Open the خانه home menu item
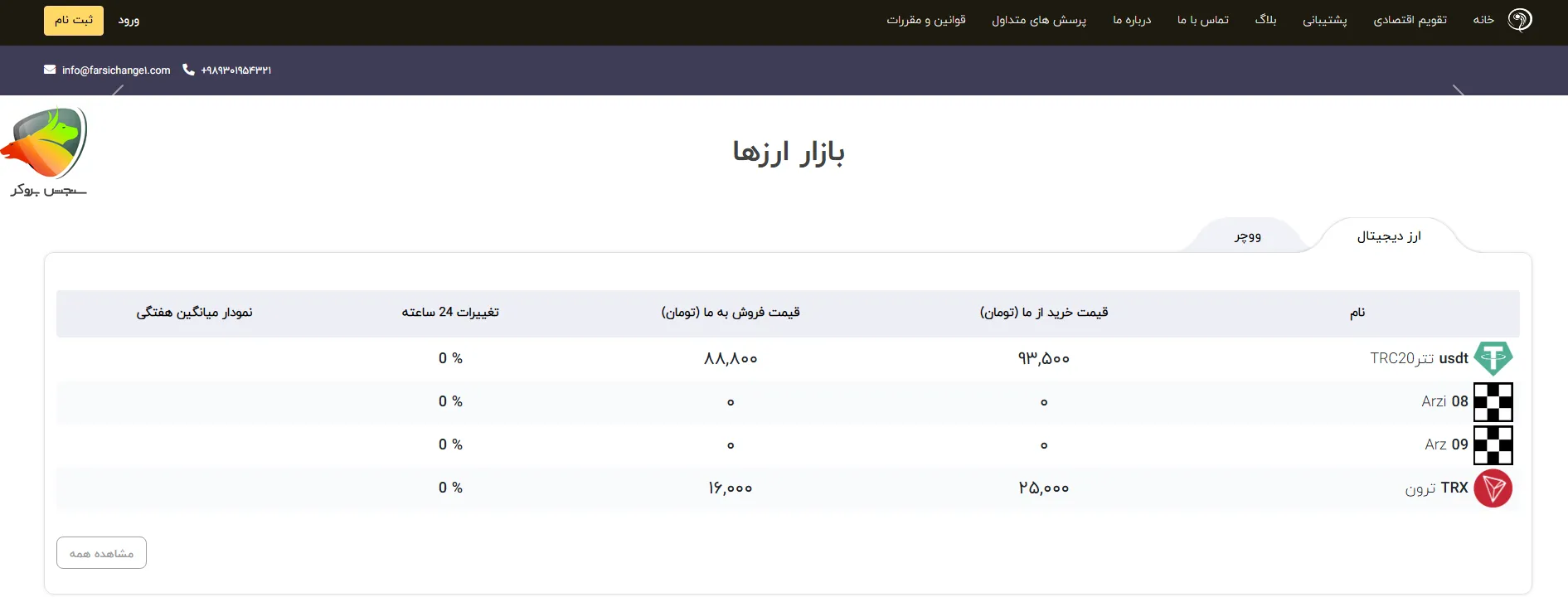The height and width of the screenshot is (607, 1568). click(x=1483, y=20)
